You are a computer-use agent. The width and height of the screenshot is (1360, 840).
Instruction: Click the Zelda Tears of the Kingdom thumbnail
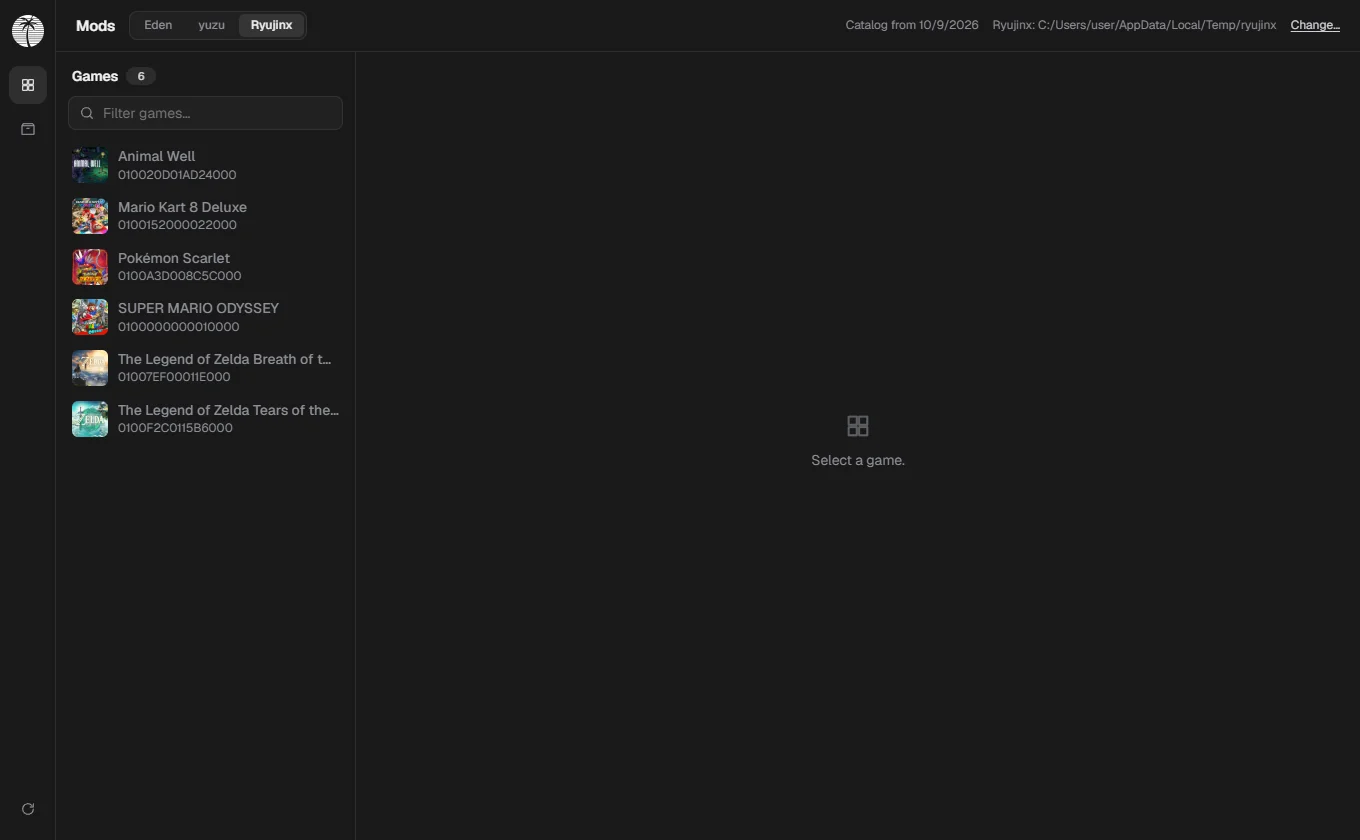click(90, 419)
